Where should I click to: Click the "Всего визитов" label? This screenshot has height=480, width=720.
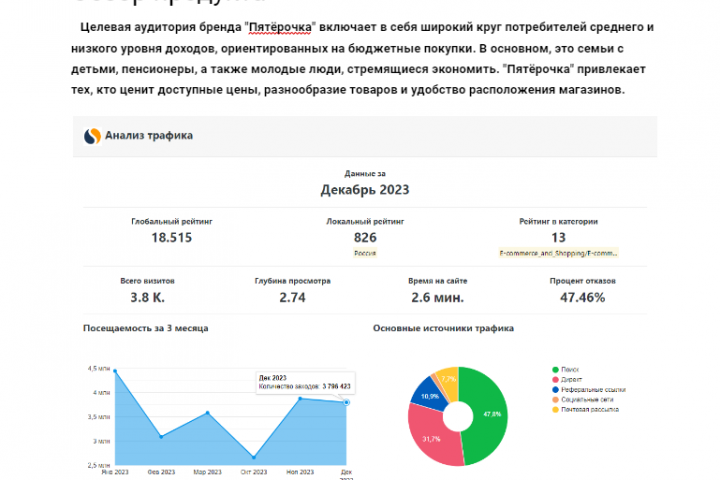click(x=147, y=281)
